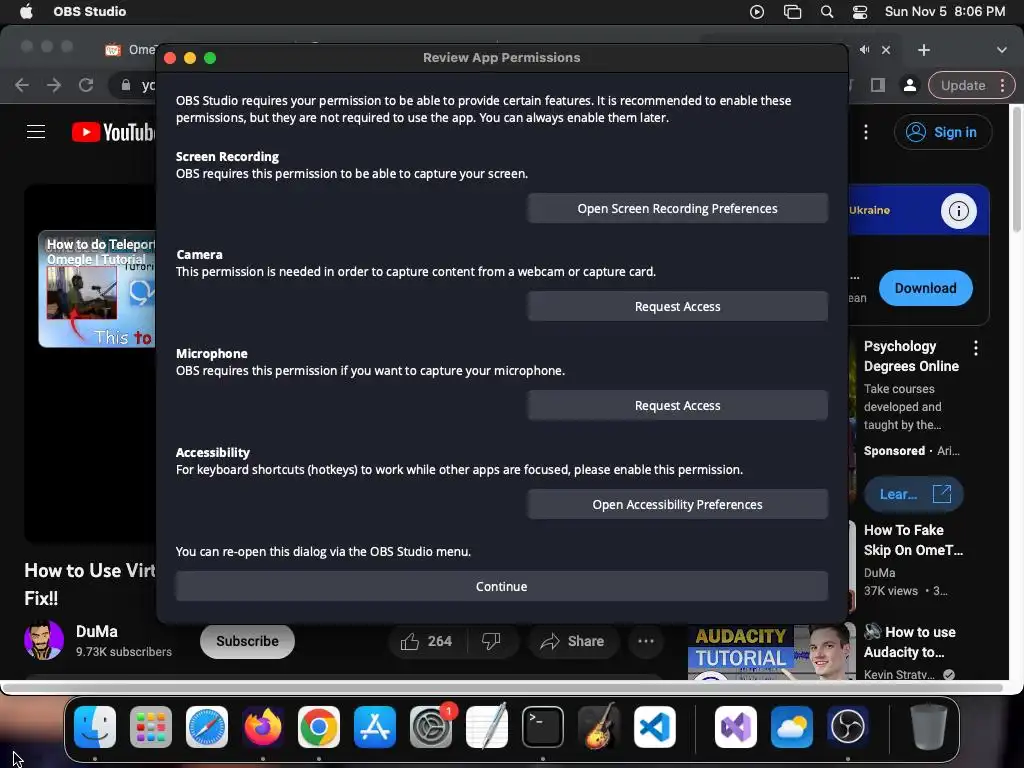This screenshot has width=1024, height=768.
Task: Open Accessibility Preferences button
Action: pos(677,504)
